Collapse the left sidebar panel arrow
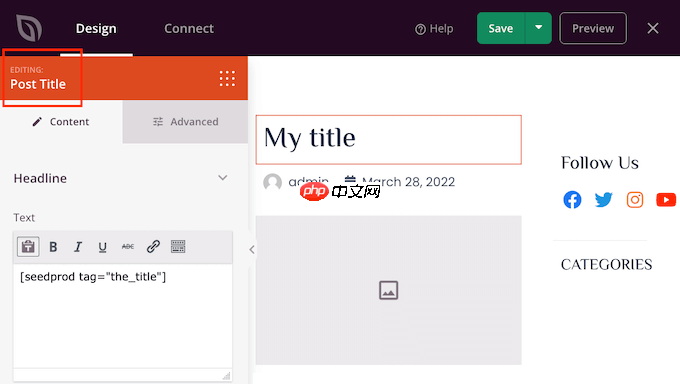Screen dimensions: 680x384 click(x=252, y=249)
